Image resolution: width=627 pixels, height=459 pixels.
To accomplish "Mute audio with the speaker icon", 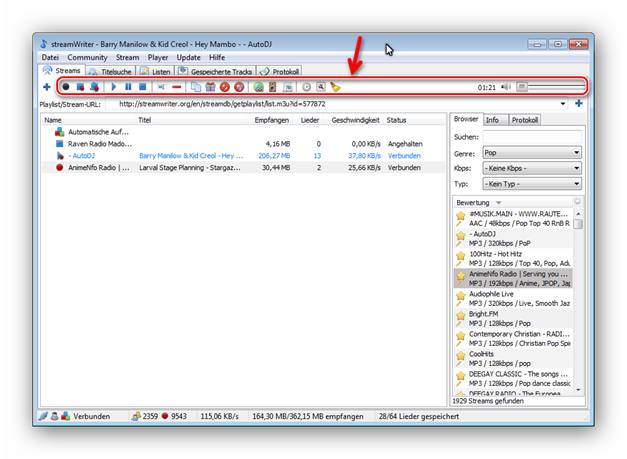I will pos(506,87).
